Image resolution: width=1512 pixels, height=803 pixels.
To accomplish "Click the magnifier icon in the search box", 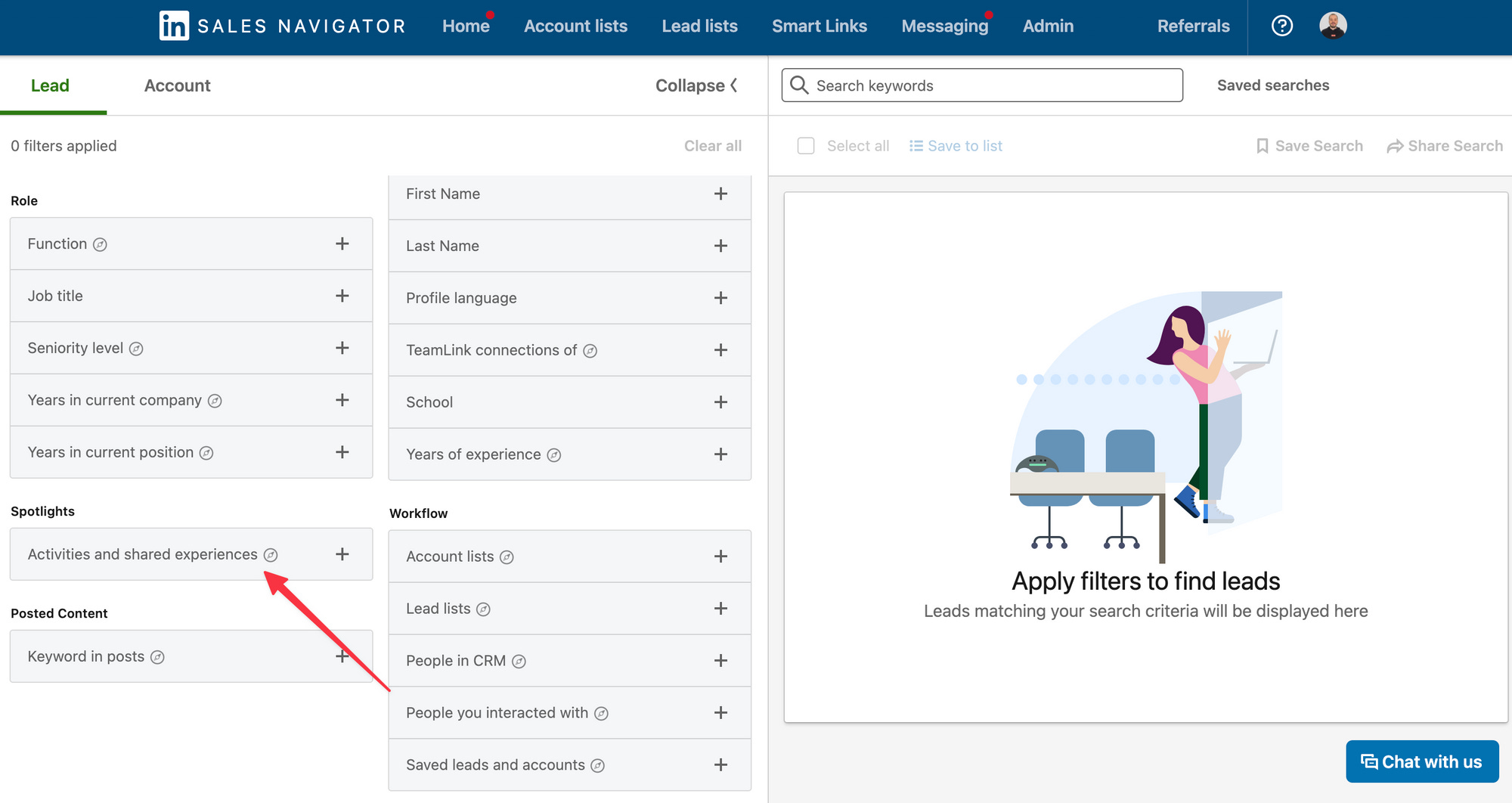I will (799, 85).
